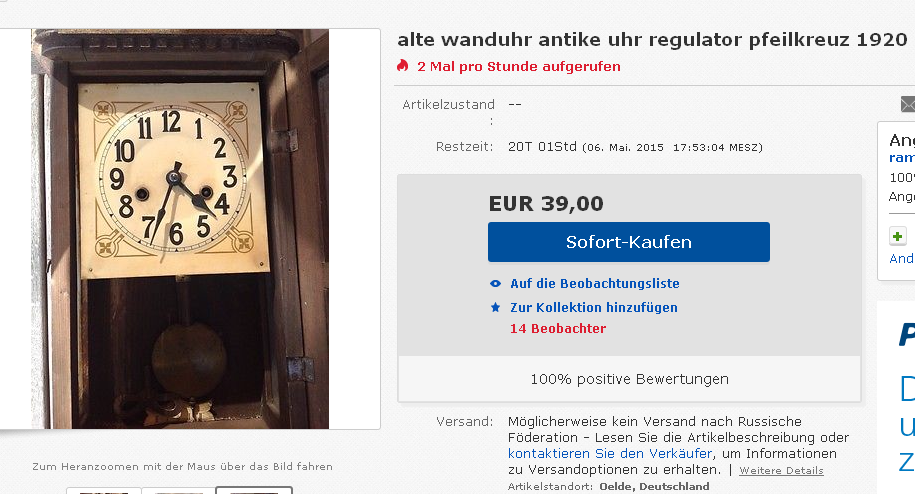Click the 100% positive Bewertungen text
915x494 pixels.
tap(629, 379)
